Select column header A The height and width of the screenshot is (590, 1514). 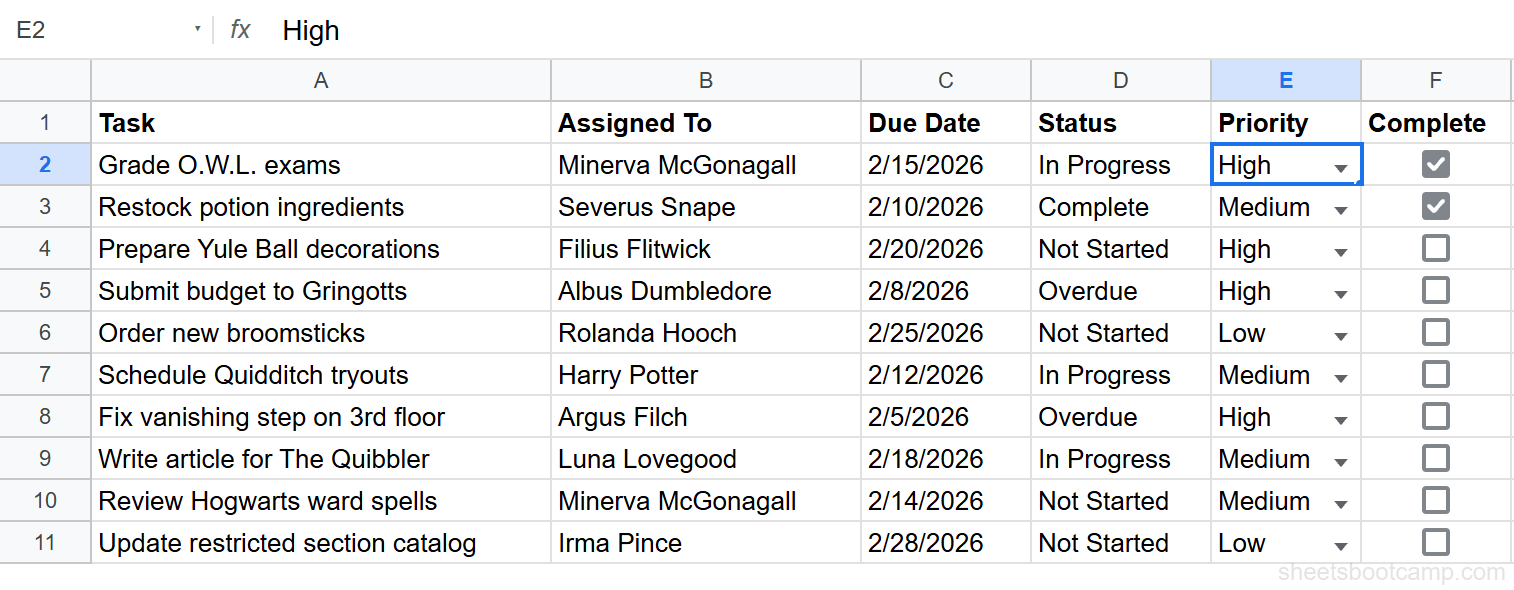pyautogui.click(x=320, y=80)
